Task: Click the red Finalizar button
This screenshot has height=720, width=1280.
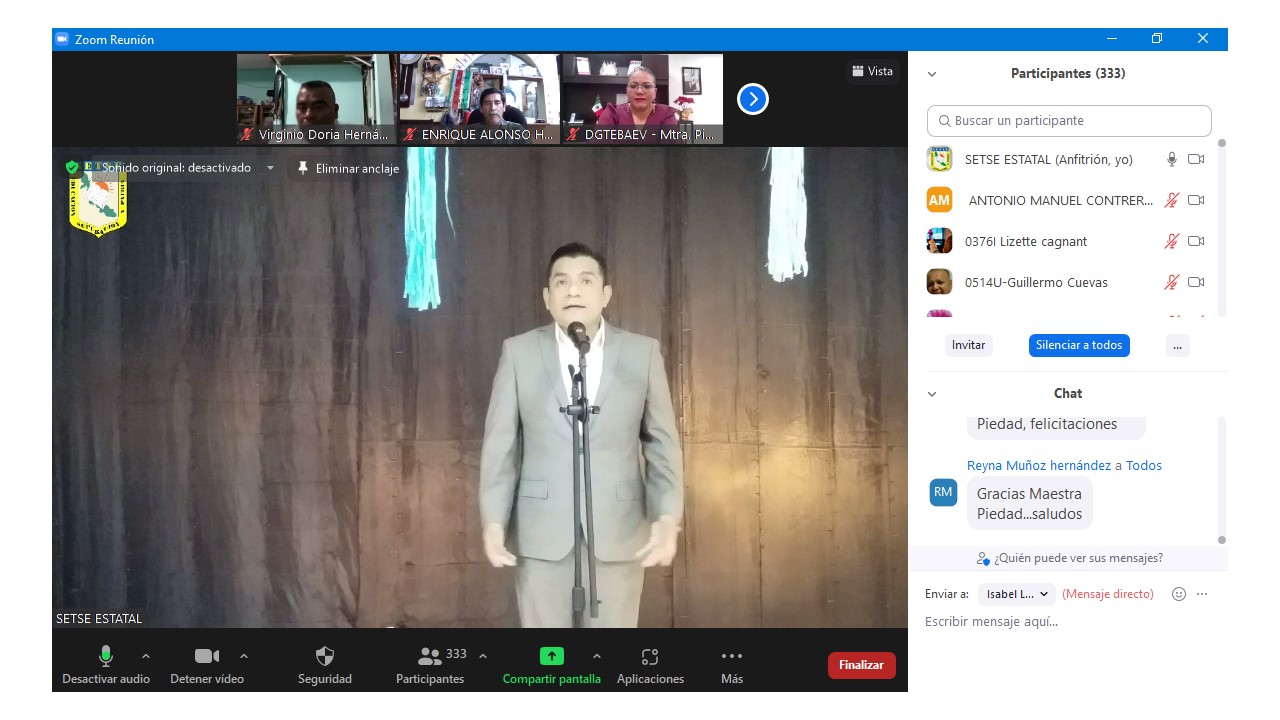Action: click(x=861, y=665)
